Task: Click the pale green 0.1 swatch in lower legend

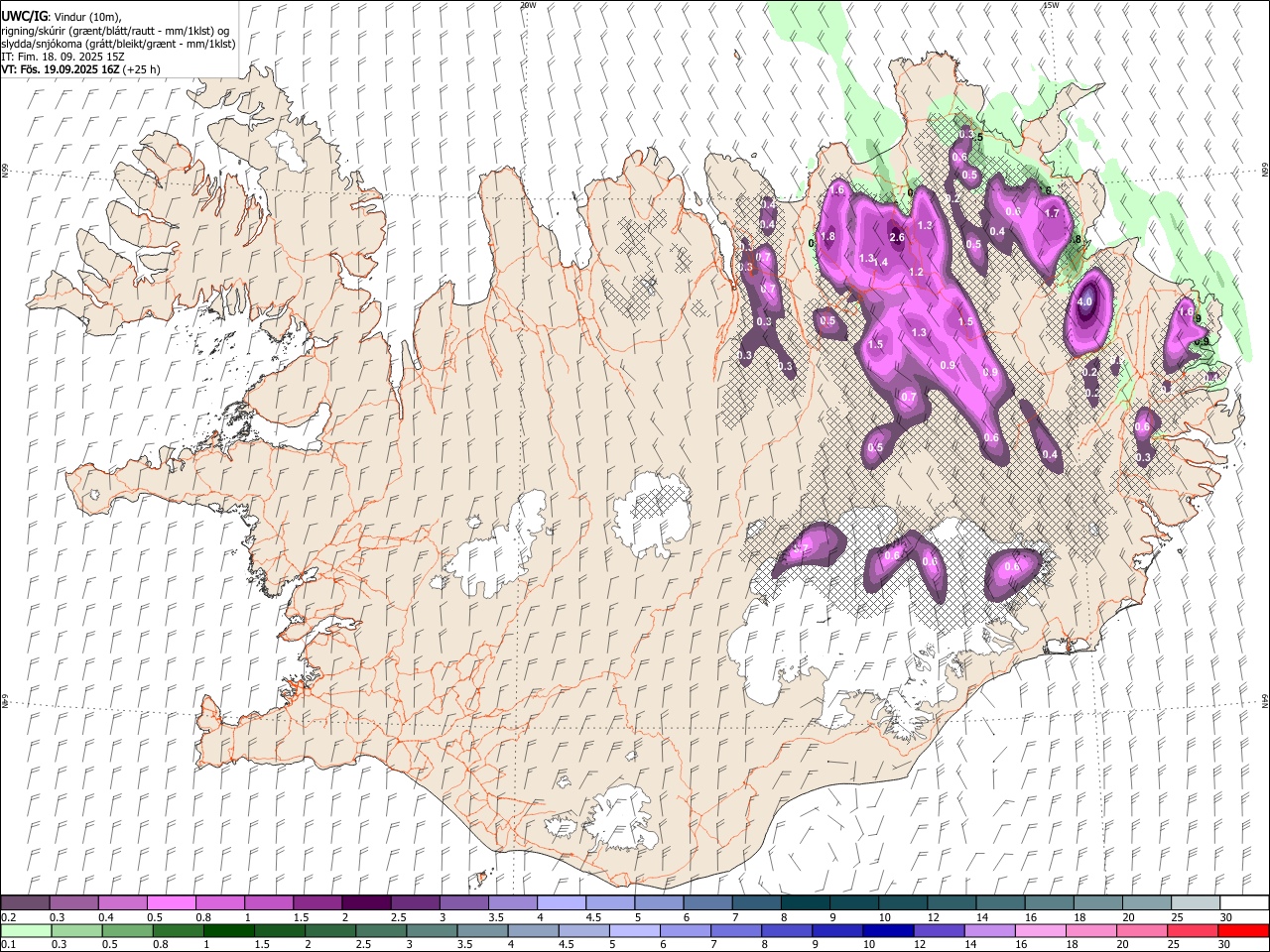Action: coord(25,930)
